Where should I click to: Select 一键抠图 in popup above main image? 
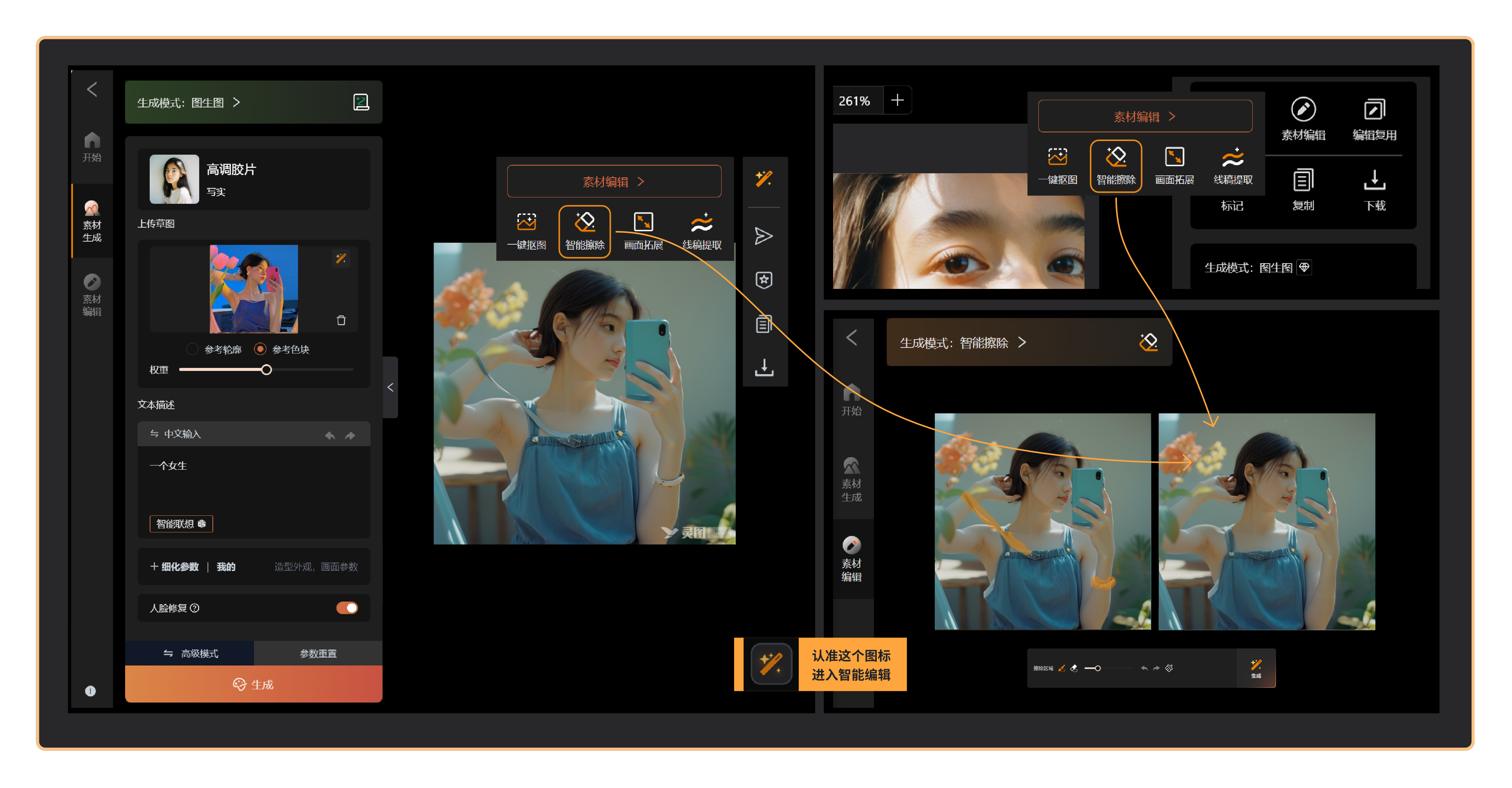pos(527,231)
